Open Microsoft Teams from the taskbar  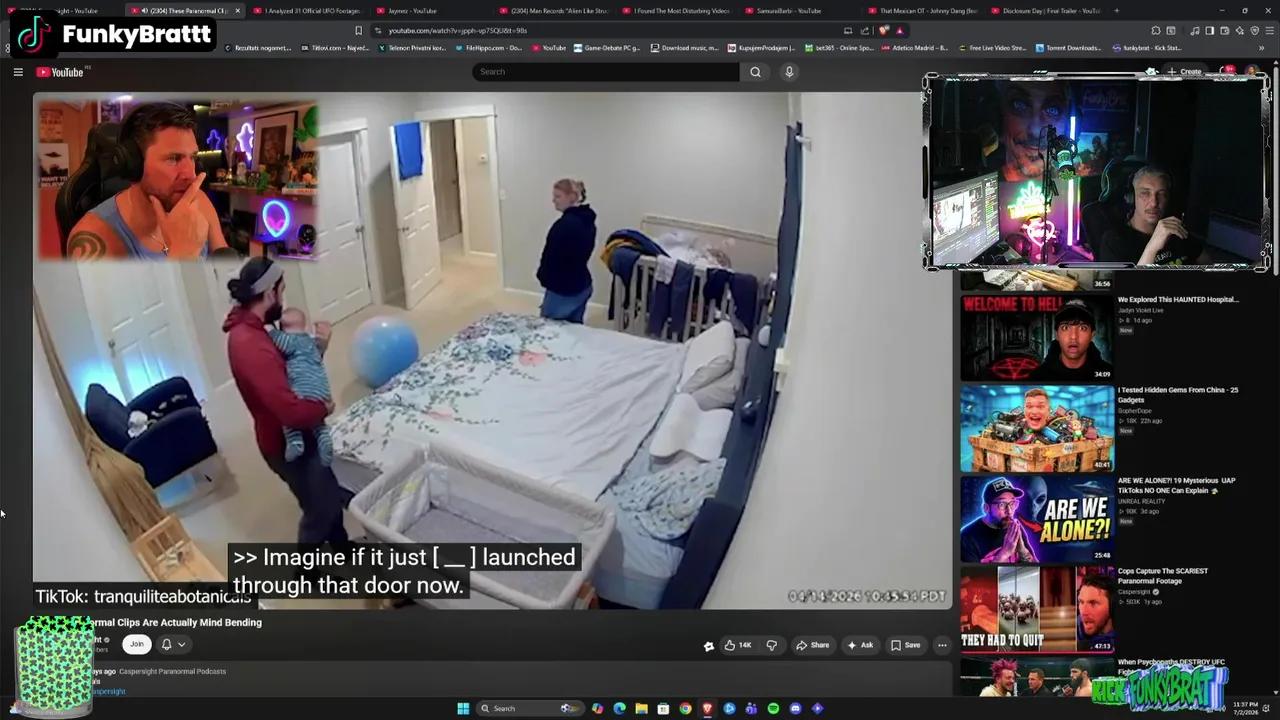point(751,708)
